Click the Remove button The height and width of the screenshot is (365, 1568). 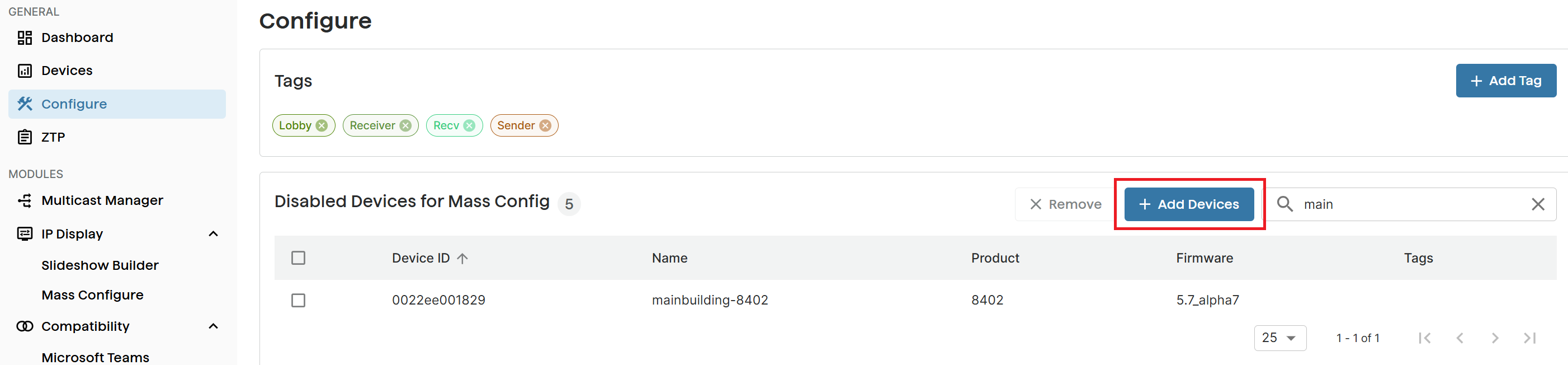pyautogui.click(x=1065, y=204)
